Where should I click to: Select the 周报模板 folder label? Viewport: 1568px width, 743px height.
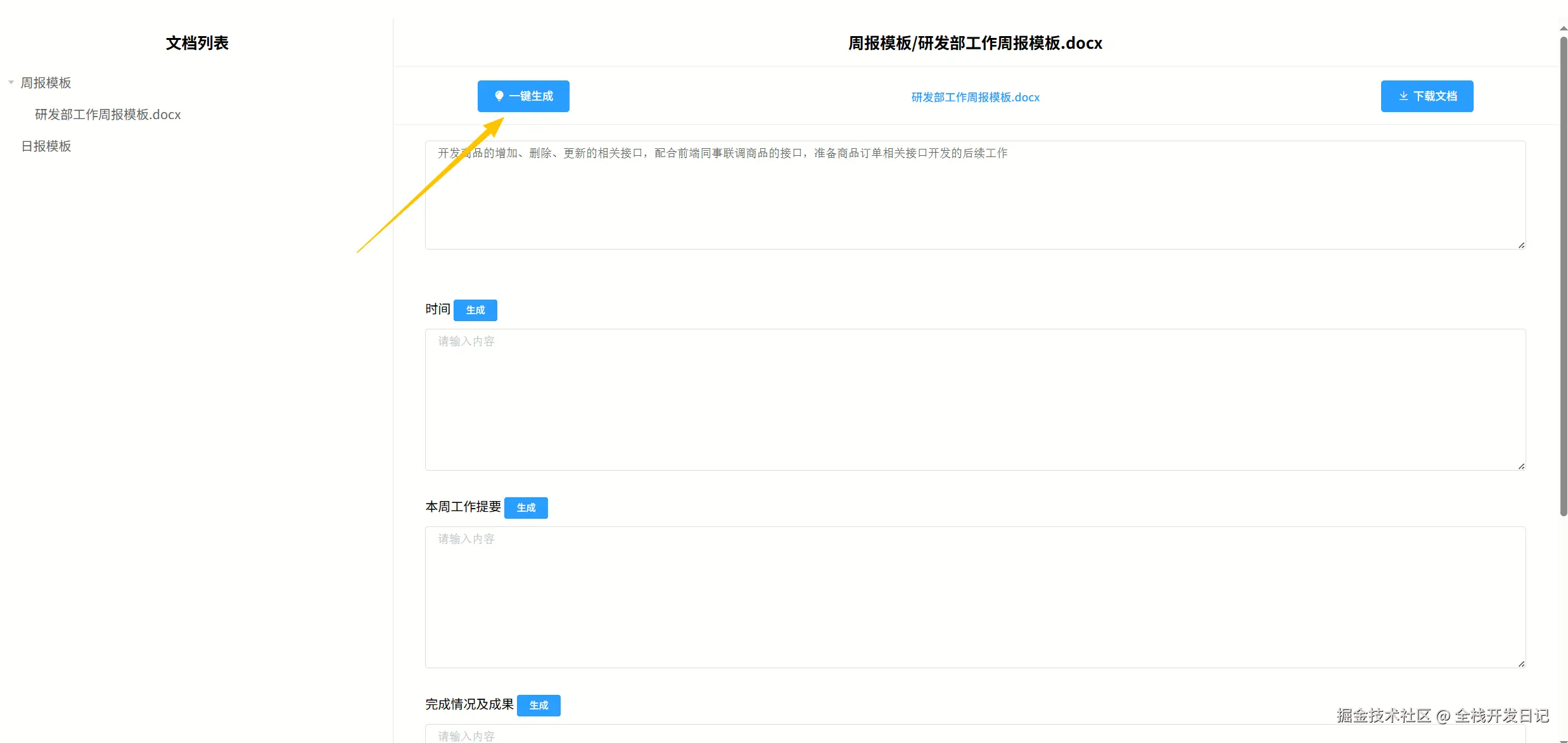pyautogui.click(x=46, y=83)
